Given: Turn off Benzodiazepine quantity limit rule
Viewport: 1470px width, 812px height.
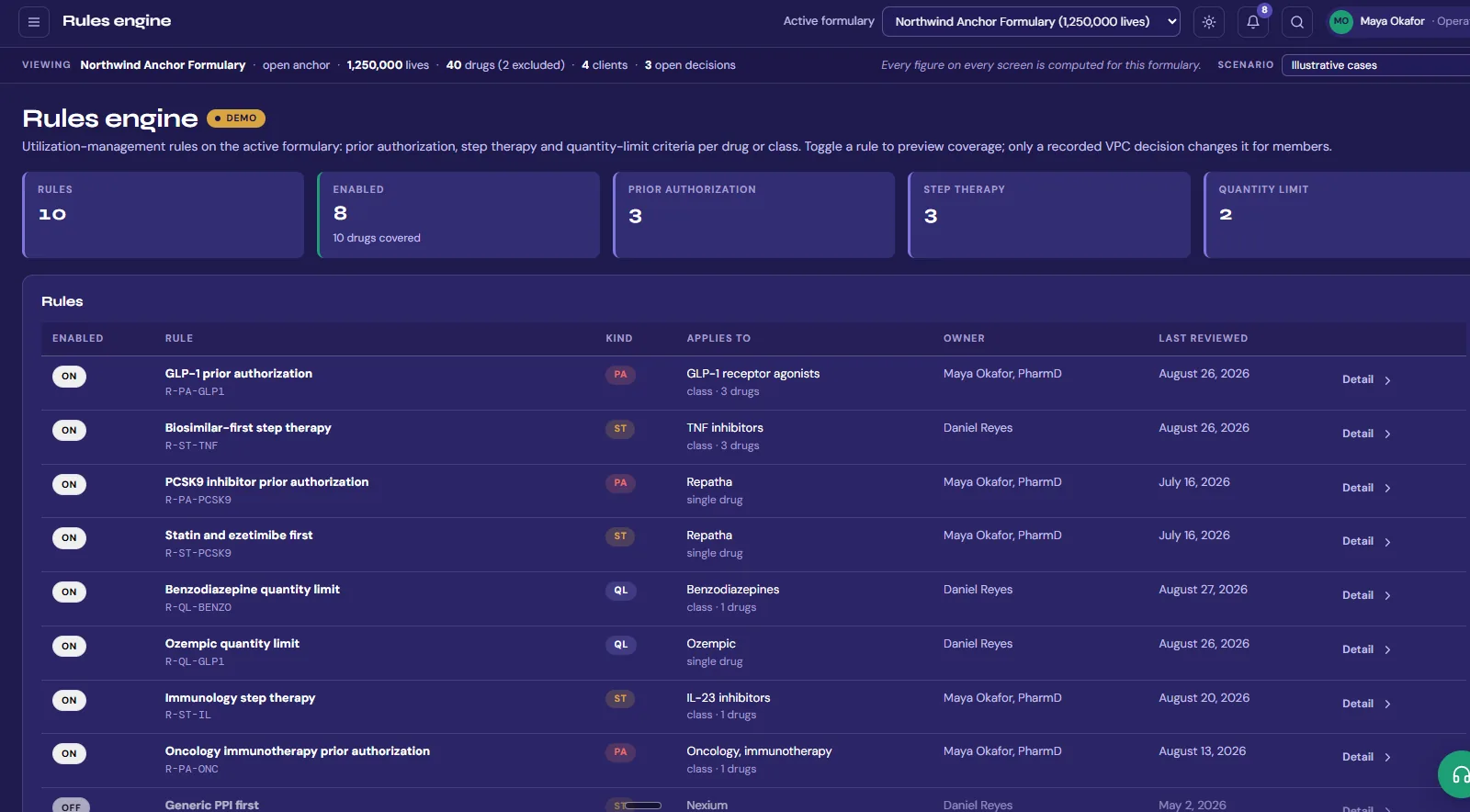Looking at the screenshot, I should (70, 592).
